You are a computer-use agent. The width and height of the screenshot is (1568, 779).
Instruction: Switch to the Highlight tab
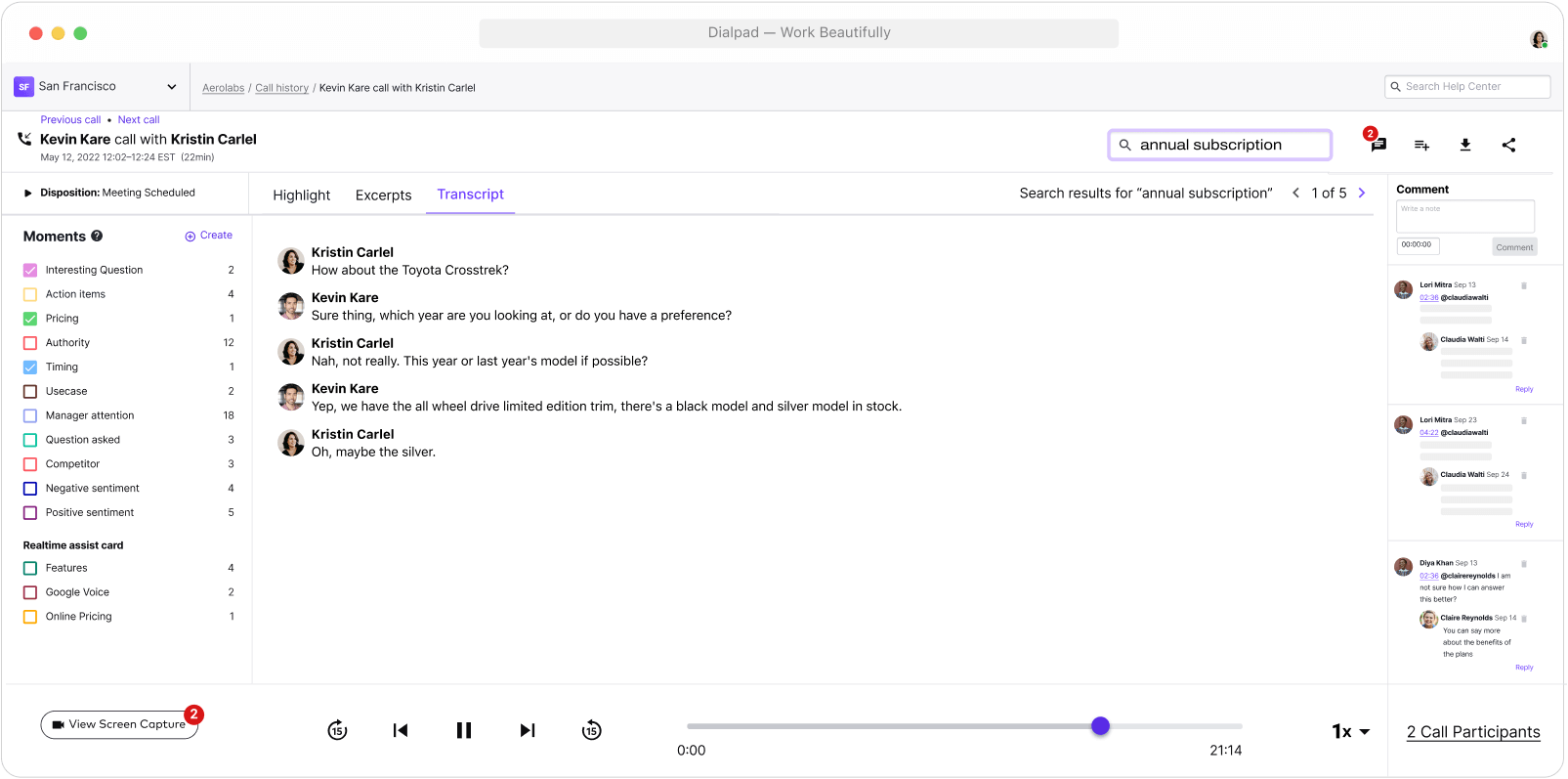pos(301,195)
